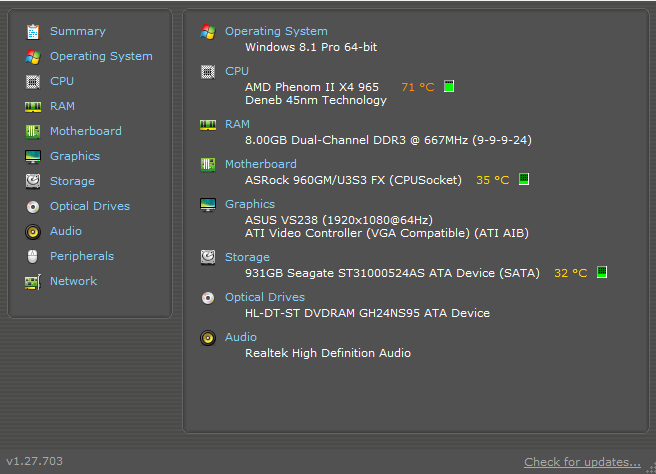Click the storage temperature 32 °C
This screenshot has height=474, width=656.
point(571,273)
